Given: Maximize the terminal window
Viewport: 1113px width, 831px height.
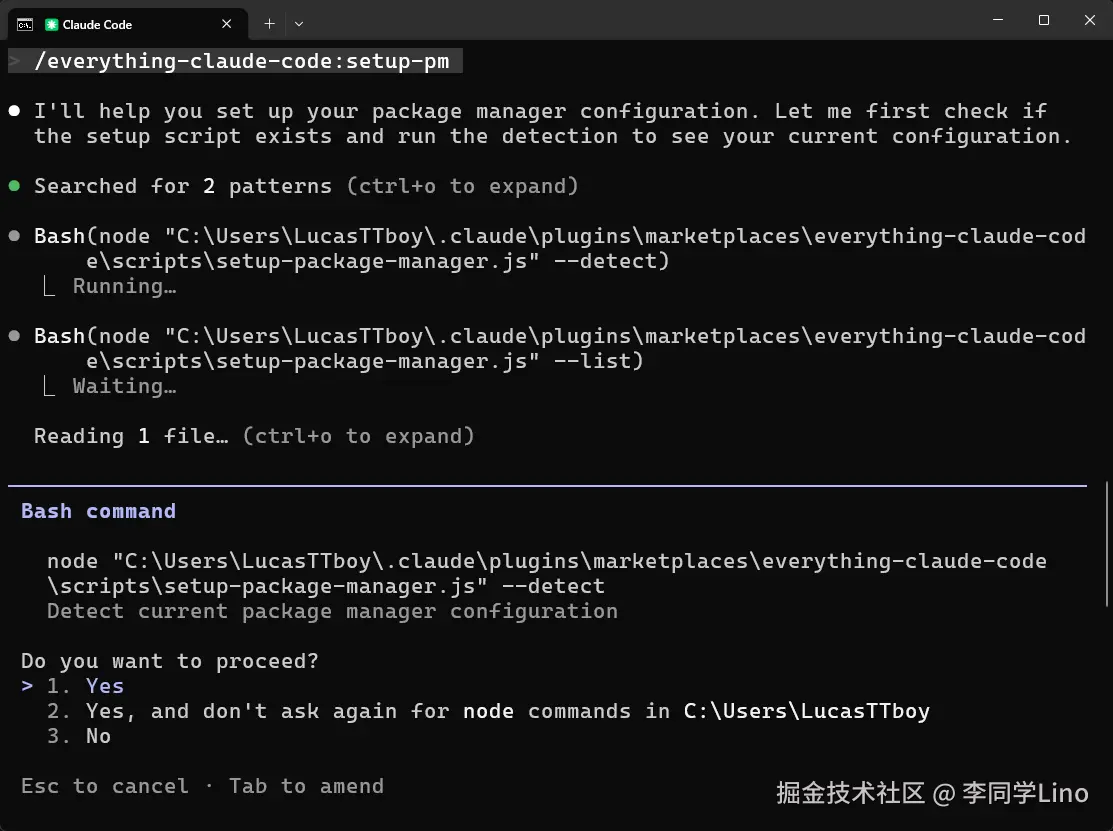Looking at the screenshot, I should click(x=1043, y=20).
